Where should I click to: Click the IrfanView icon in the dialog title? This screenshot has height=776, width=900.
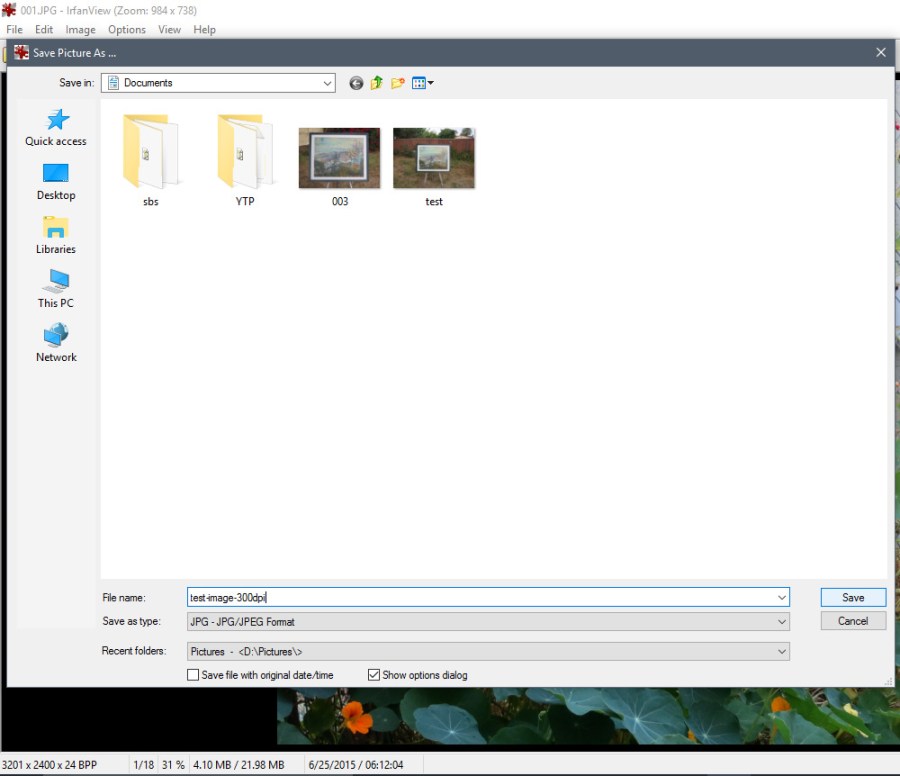pos(21,53)
